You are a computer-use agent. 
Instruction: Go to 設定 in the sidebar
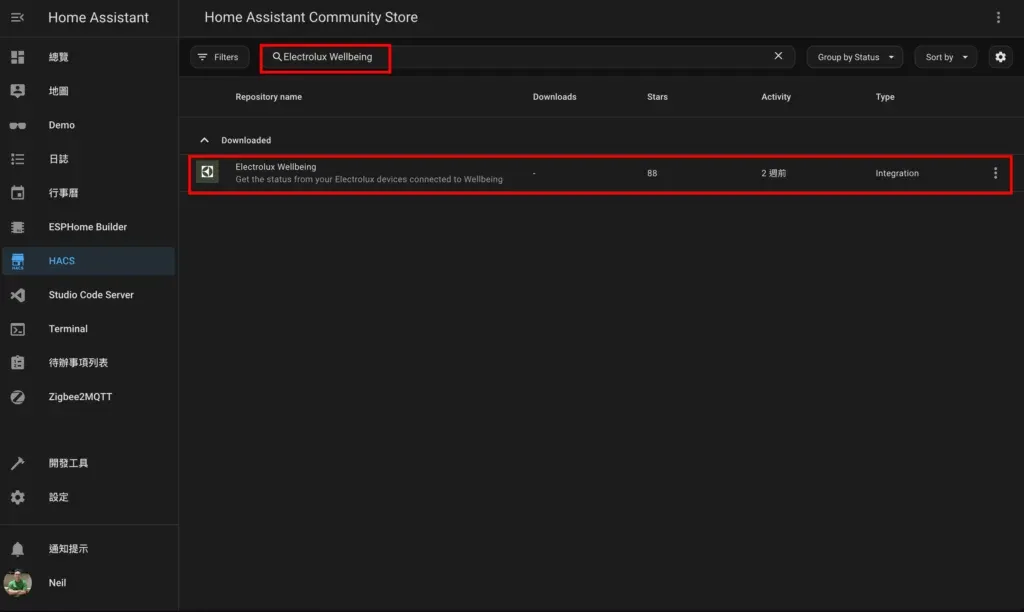[59, 497]
